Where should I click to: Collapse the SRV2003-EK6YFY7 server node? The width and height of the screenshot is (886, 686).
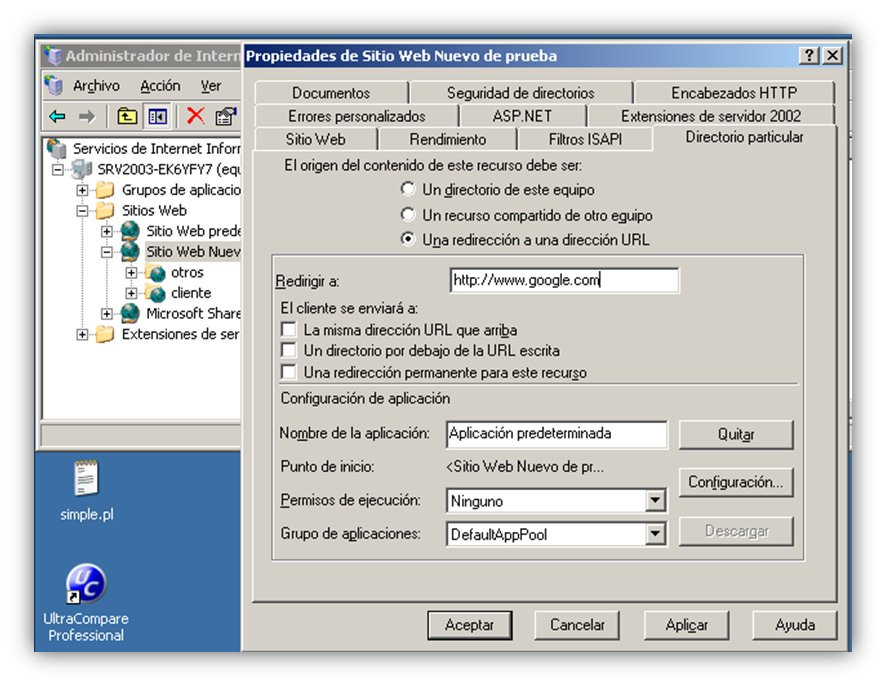[x=58, y=170]
